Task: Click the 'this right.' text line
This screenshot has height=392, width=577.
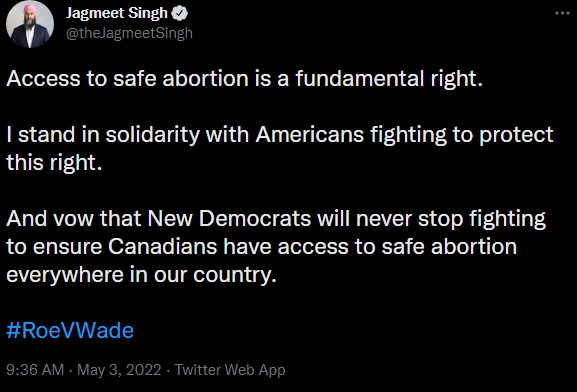Action: coord(54,163)
